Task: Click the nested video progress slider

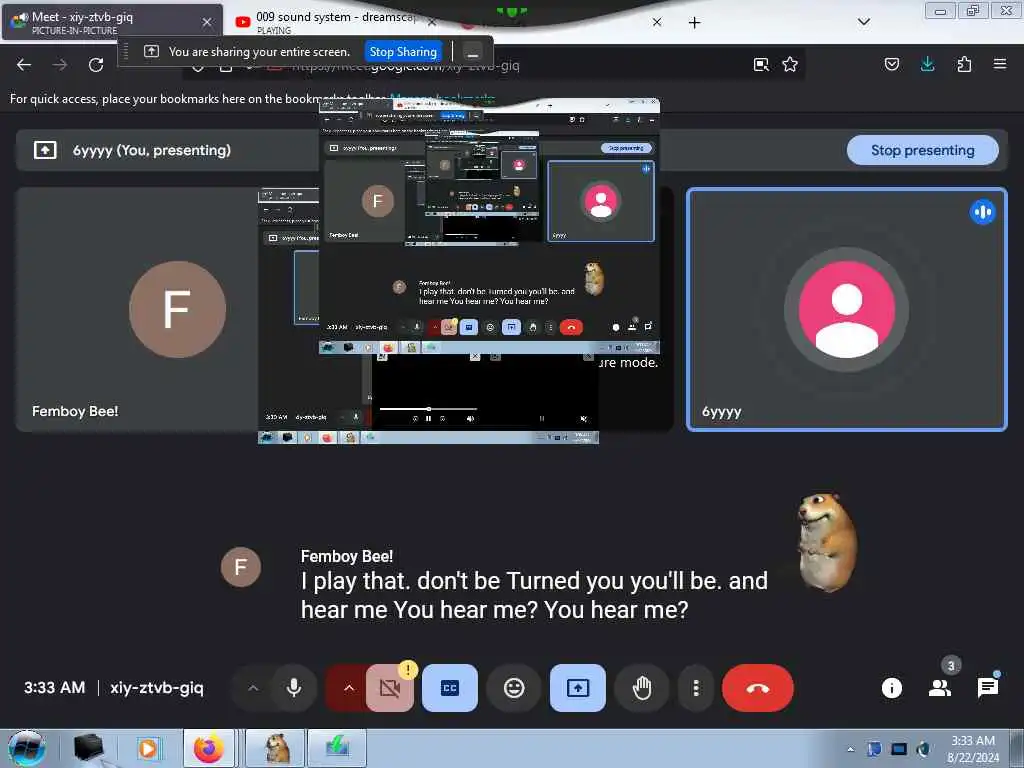Action: coord(428,409)
